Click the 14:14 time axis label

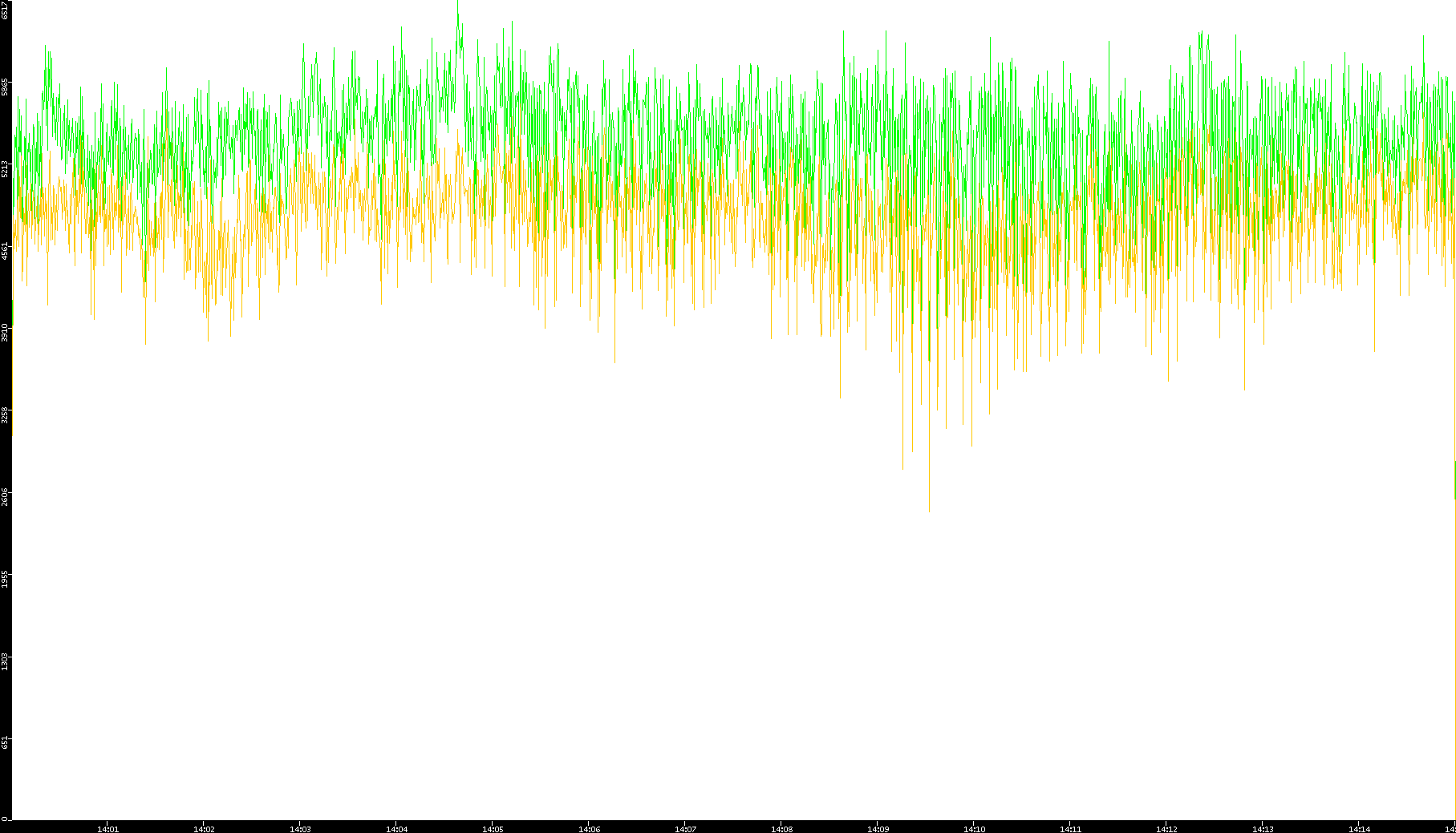tap(1359, 829)
